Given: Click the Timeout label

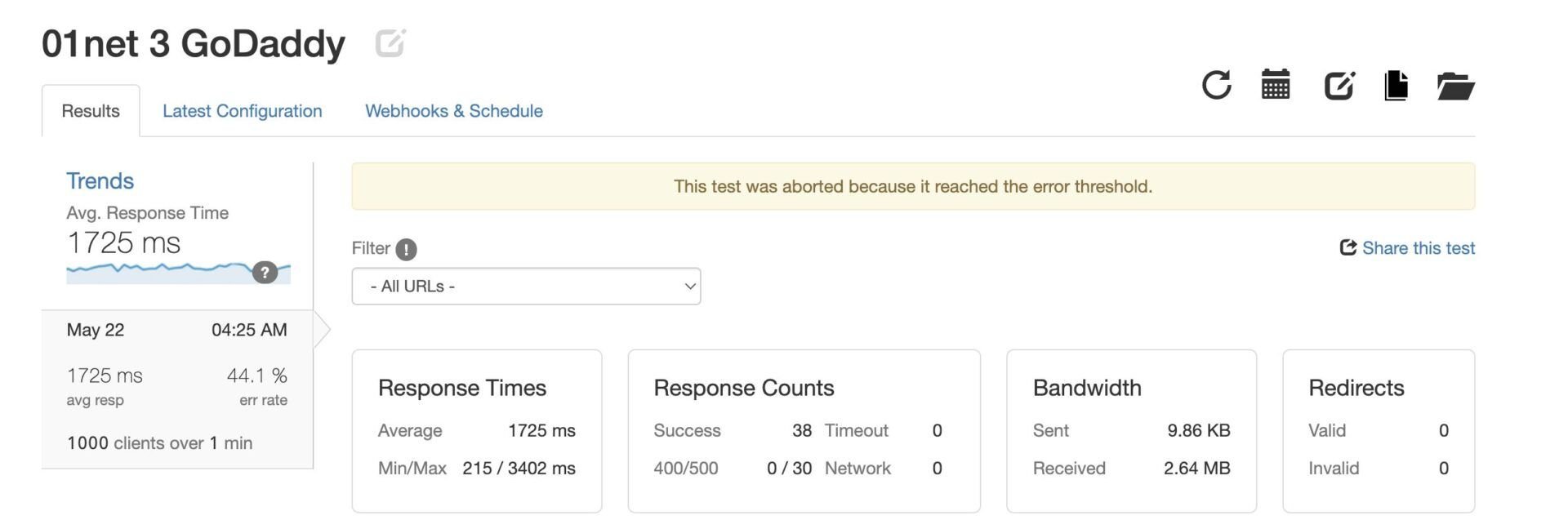Looking at the screenshot, I should [x=857, y=430].
